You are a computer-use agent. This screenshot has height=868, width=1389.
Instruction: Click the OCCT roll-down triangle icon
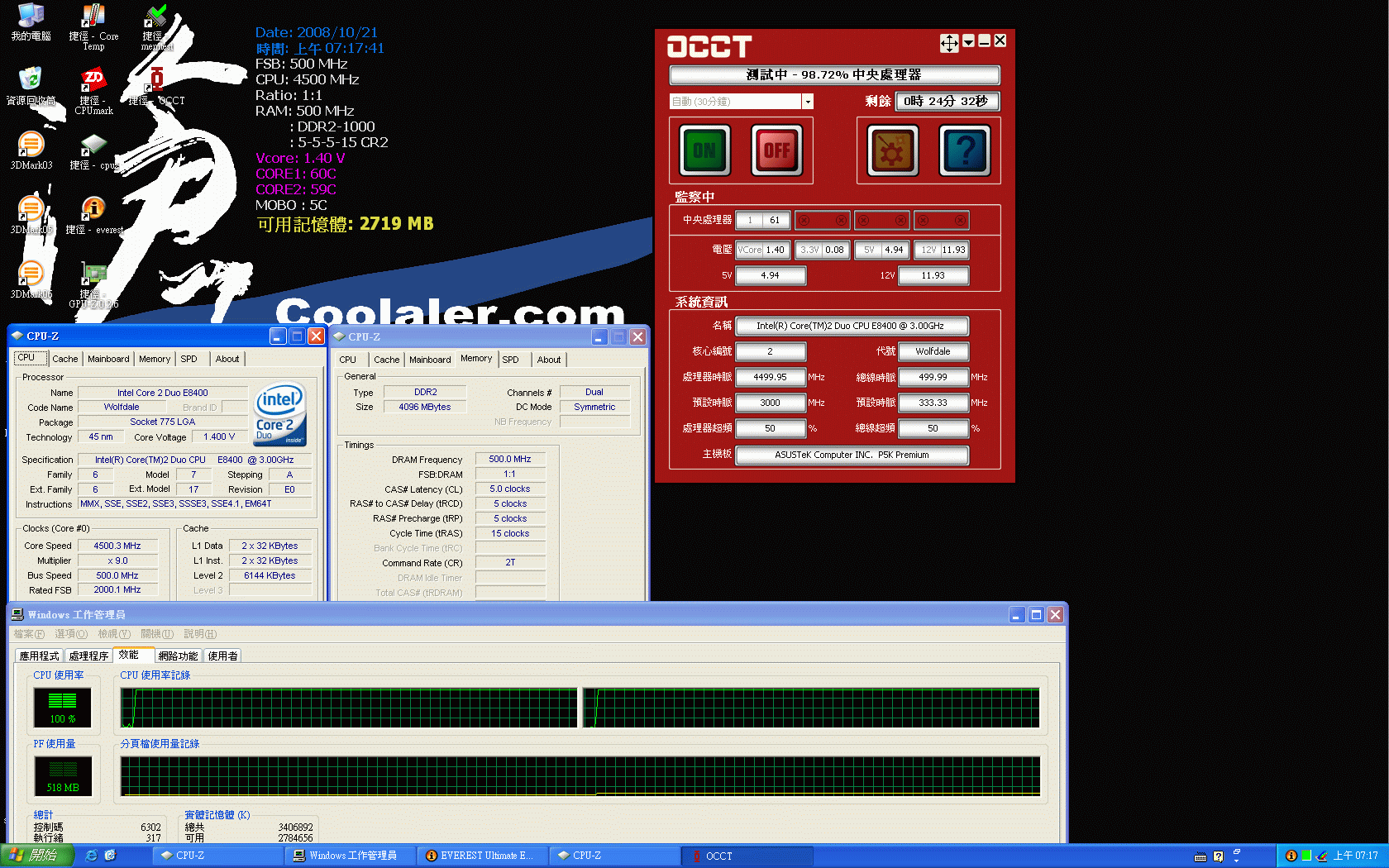click(968, 41)
